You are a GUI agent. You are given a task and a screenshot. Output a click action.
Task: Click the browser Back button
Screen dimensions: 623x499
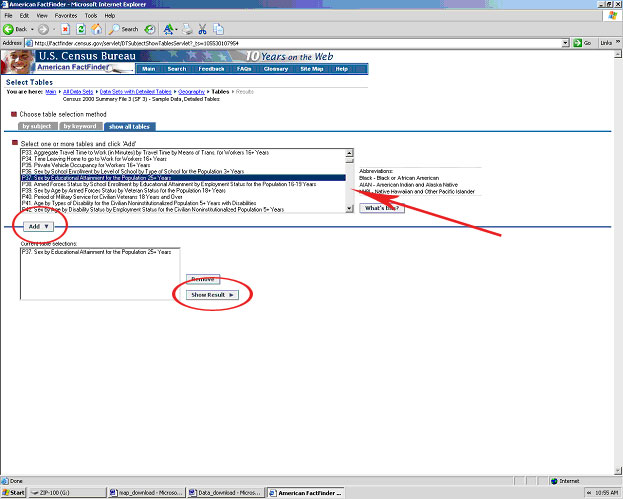click(15, 29)
